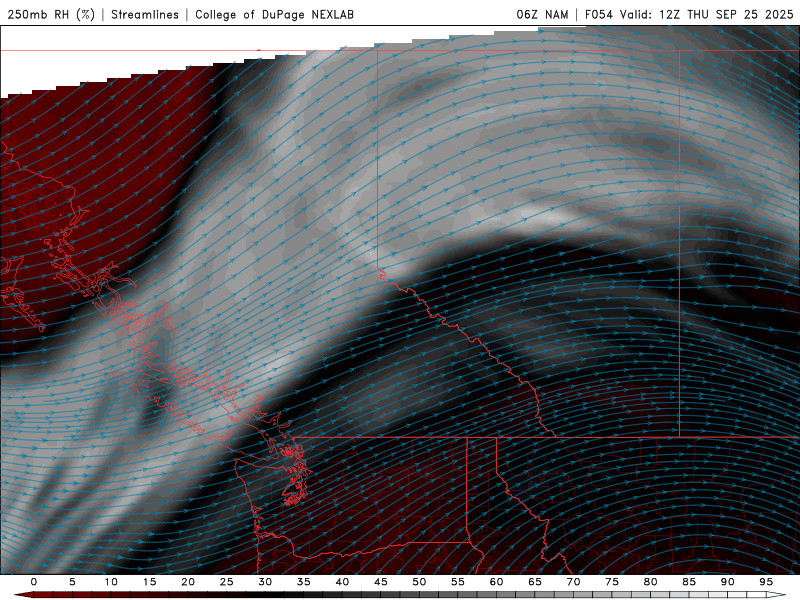This screenshot has width=800, height=600.
Task: Click 'Valid: 12Z THU SEP 25 2025' text
Action: pos(707,14)
